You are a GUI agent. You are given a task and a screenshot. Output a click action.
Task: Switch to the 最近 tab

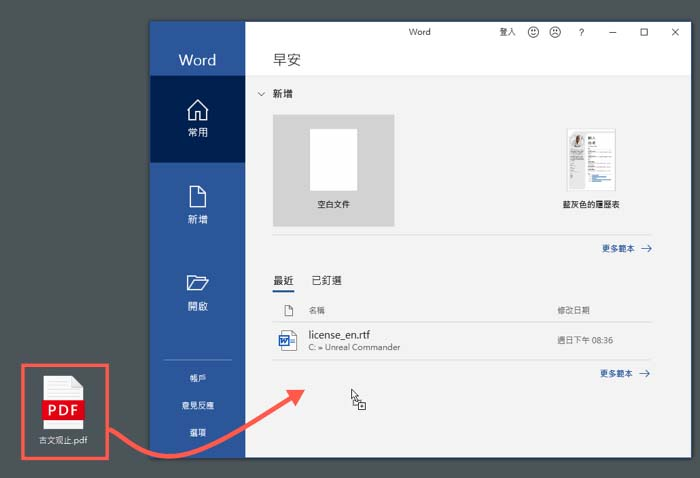pyautogui.click(x=283, y=281)
